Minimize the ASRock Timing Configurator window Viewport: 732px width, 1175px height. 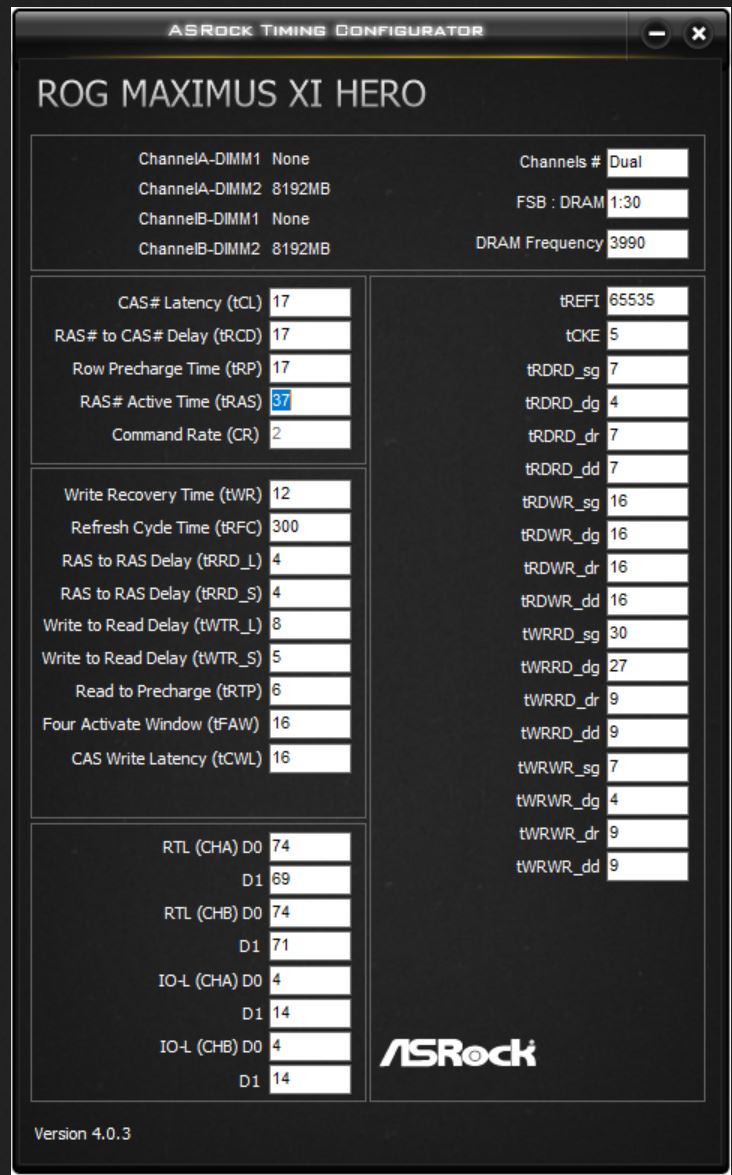coord(657,34)
